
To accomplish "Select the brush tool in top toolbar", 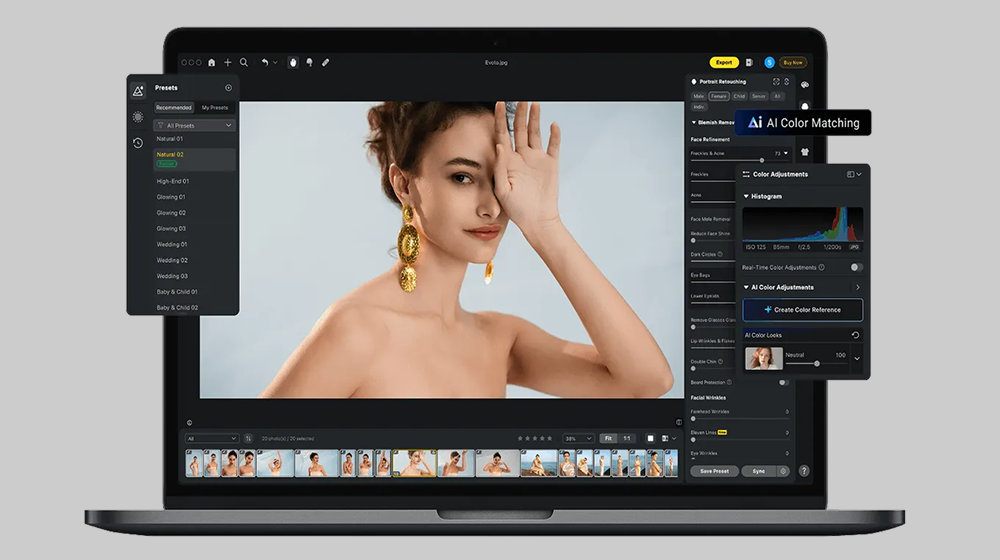I will point(310,63).
